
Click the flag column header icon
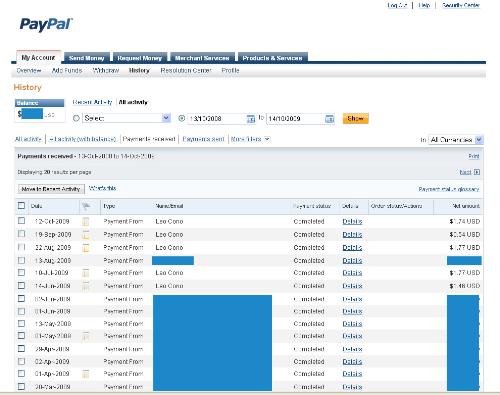pos(86,207)
